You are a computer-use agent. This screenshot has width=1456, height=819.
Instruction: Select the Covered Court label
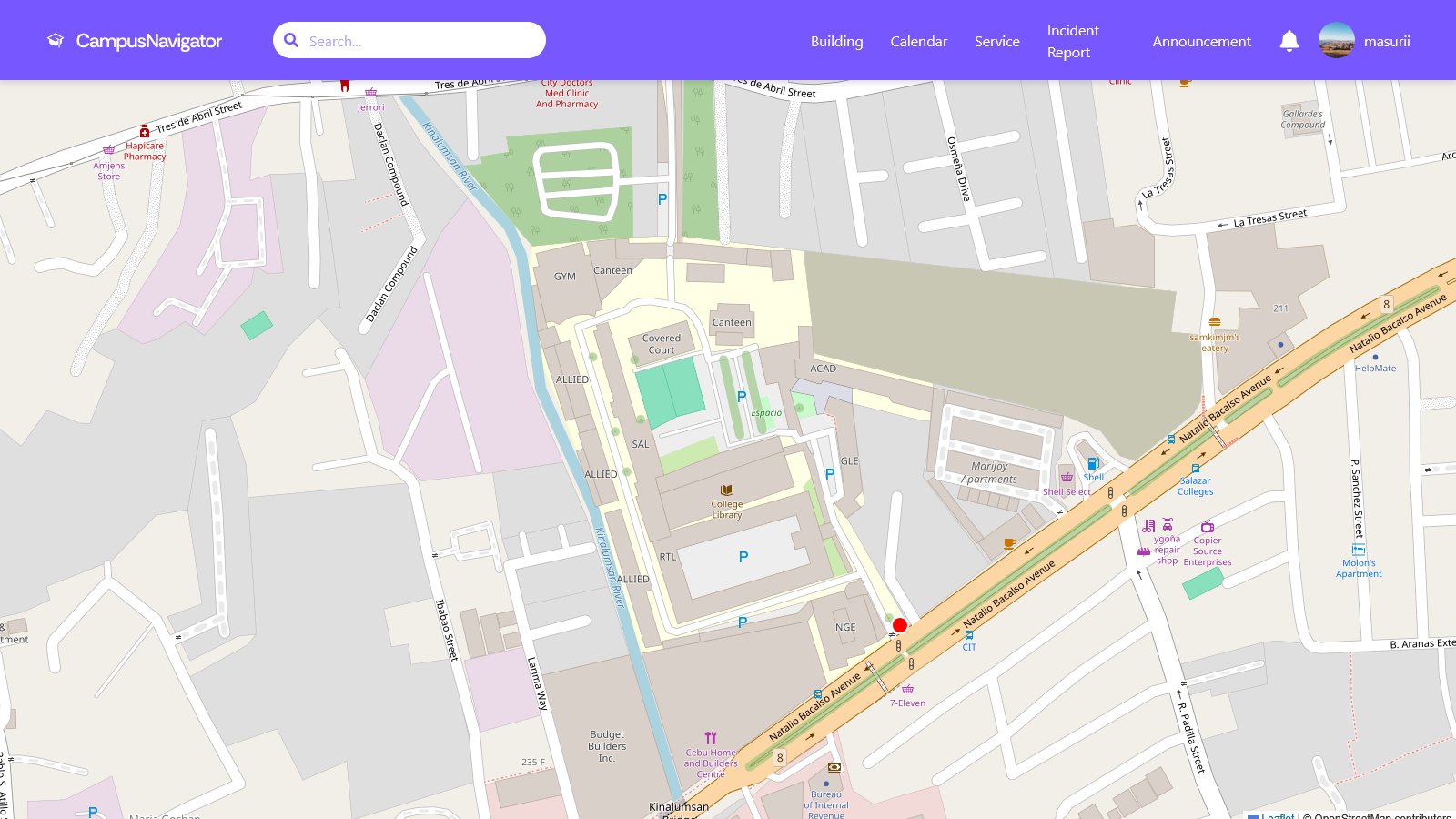(x=662, y=344)
